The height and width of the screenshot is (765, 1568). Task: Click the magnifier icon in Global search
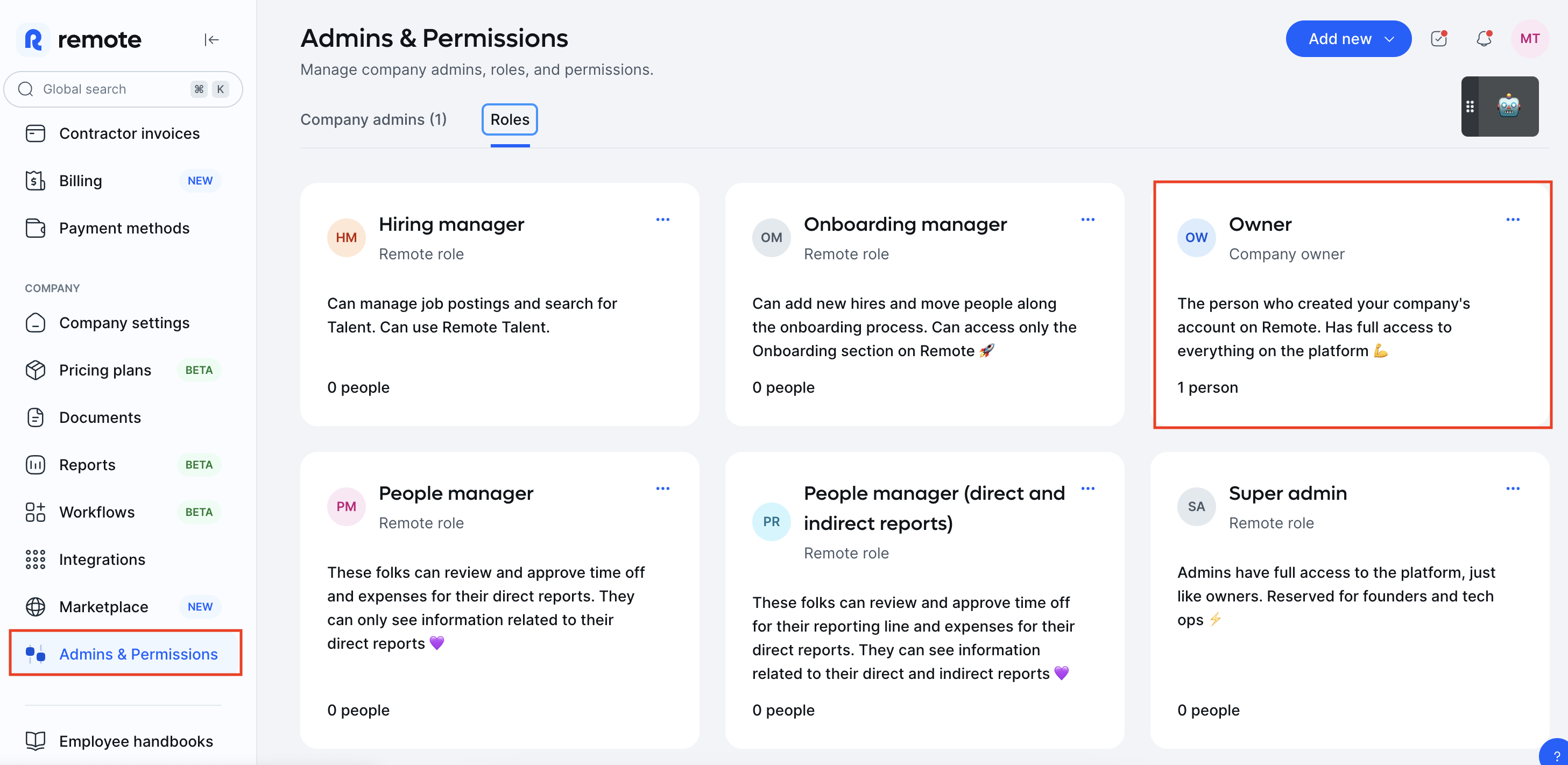click(x=26, y=89)
